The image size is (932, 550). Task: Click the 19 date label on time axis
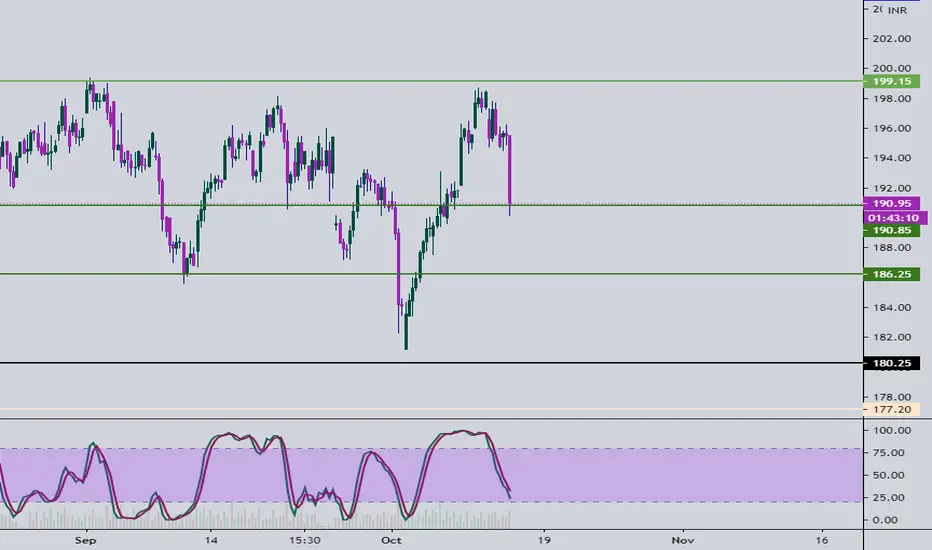[544, 540]
